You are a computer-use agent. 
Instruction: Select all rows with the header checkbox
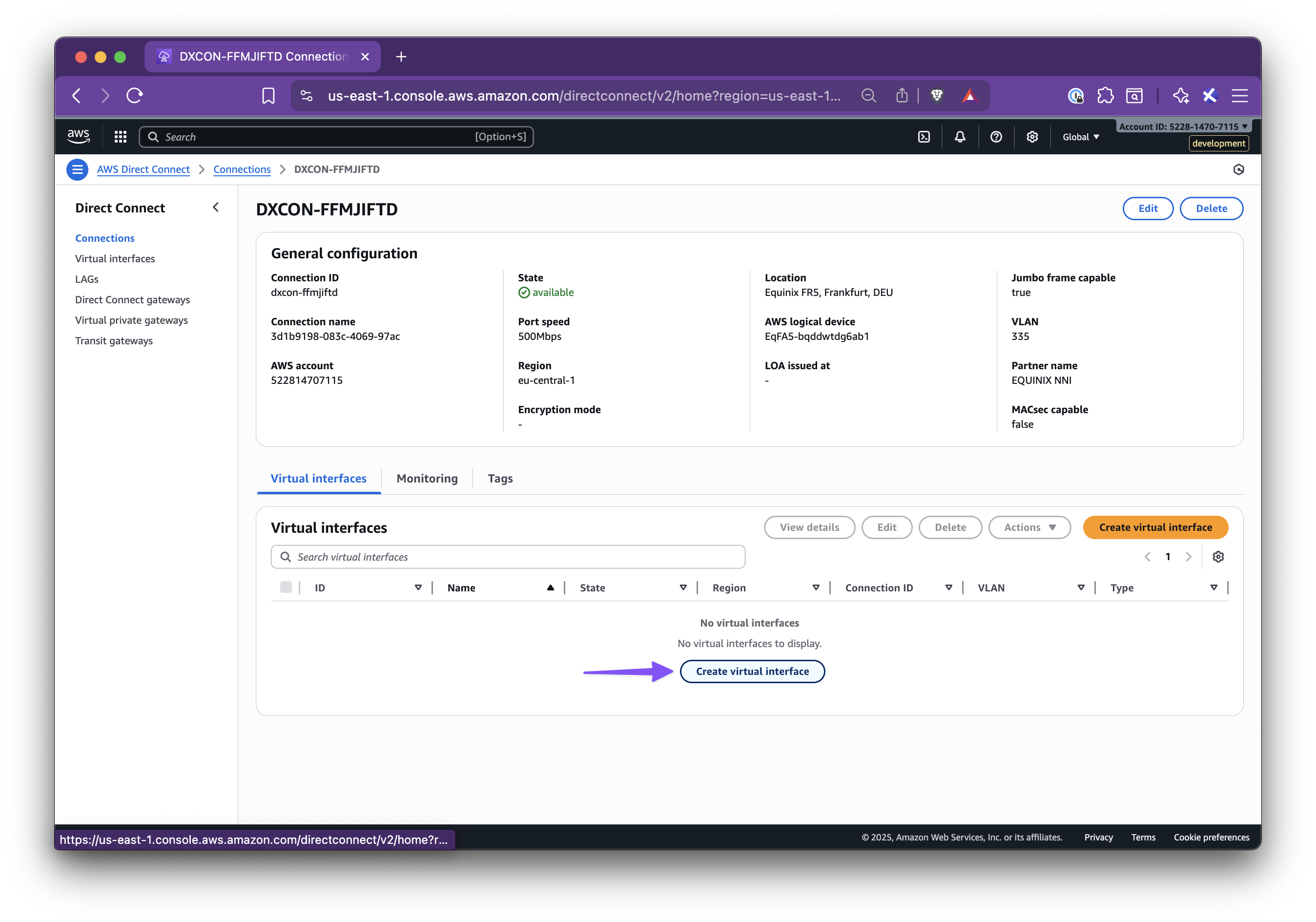[287, 587]
